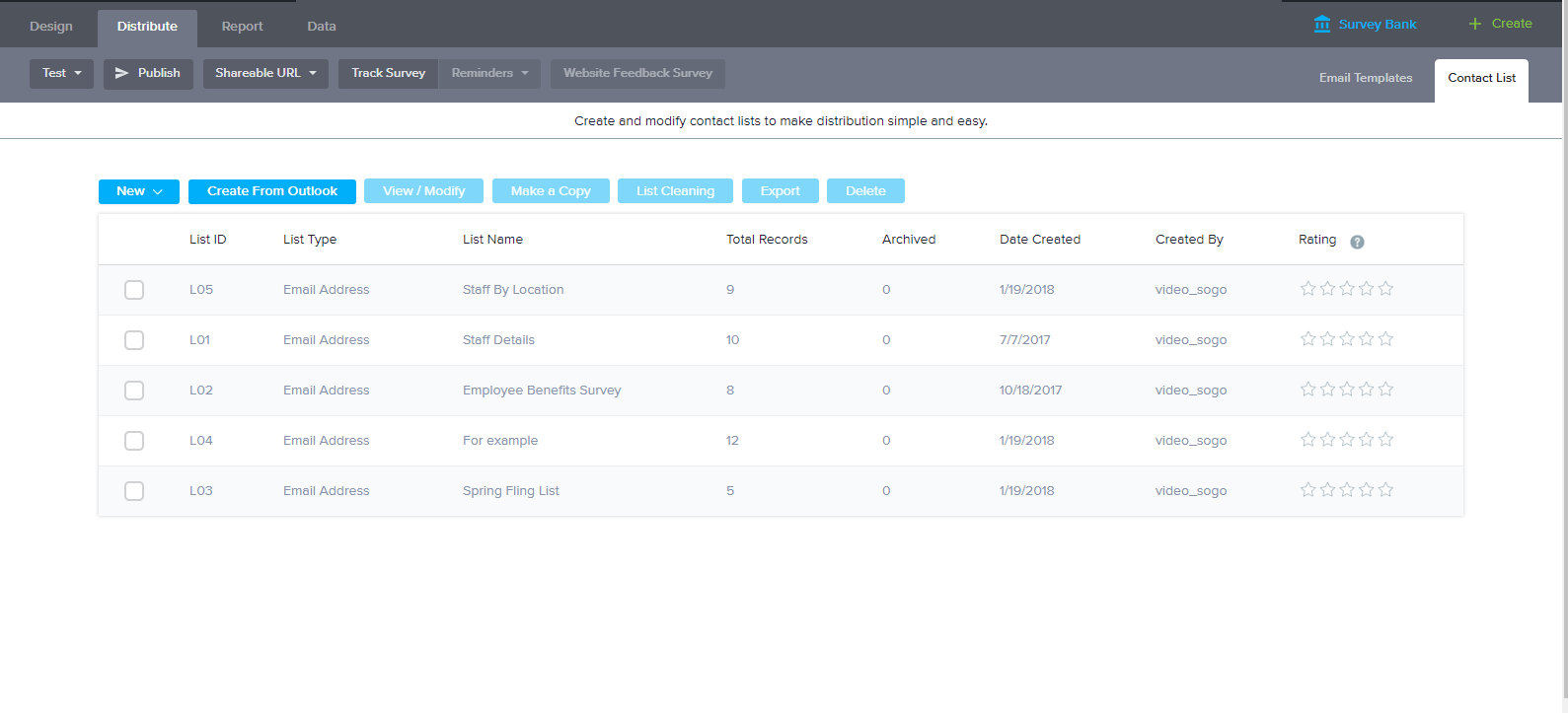The width and height of the screenshot is (1568, 713).
Task: Click the List ID column header
Action: [208, 240]
